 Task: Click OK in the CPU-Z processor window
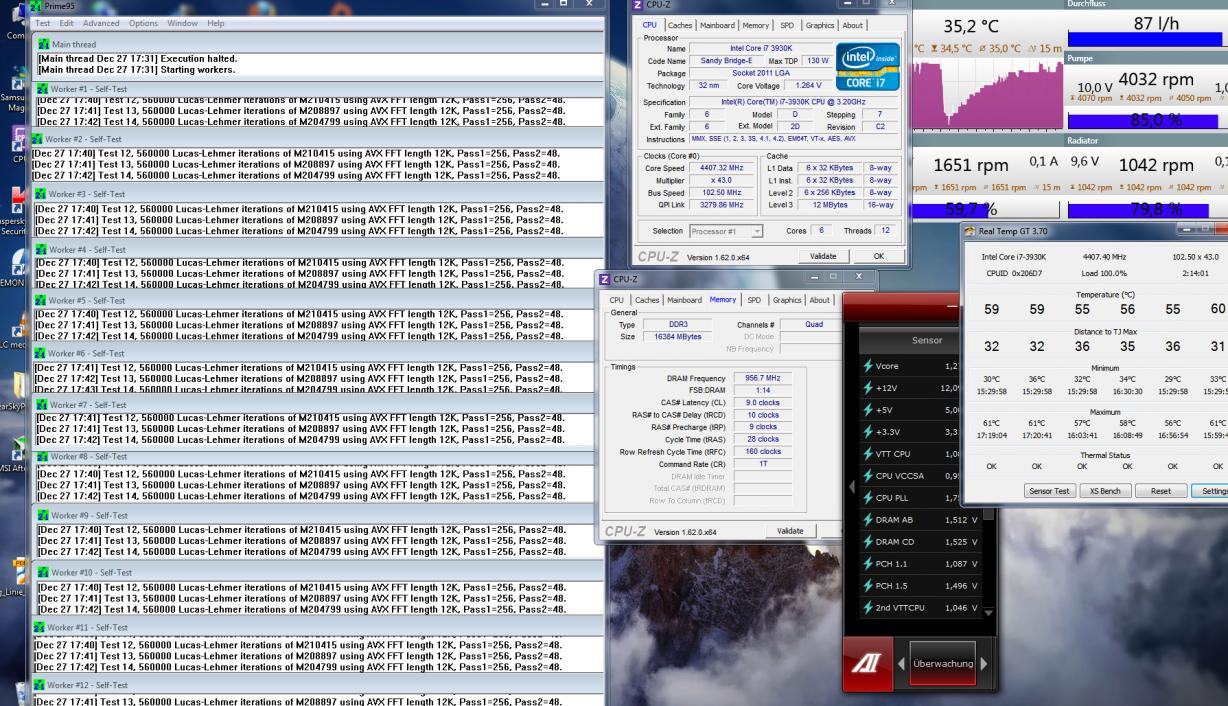879,256
